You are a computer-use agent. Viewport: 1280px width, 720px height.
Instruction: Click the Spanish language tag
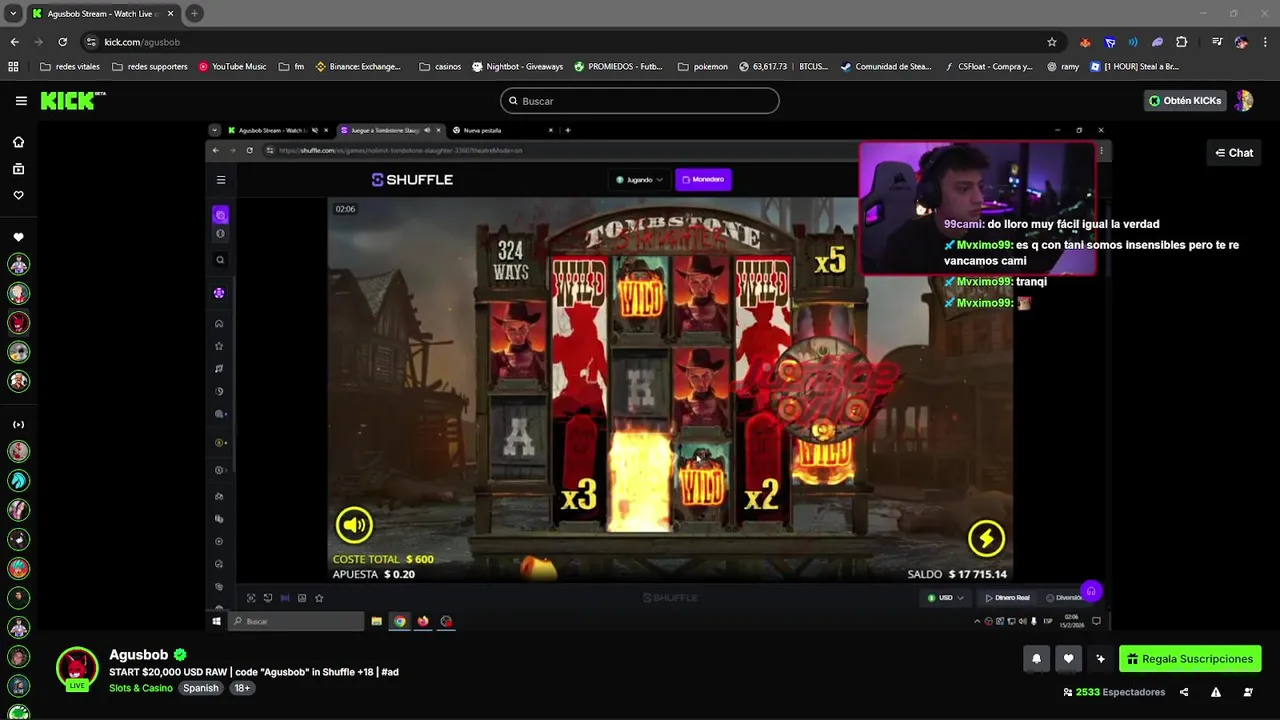200,688
